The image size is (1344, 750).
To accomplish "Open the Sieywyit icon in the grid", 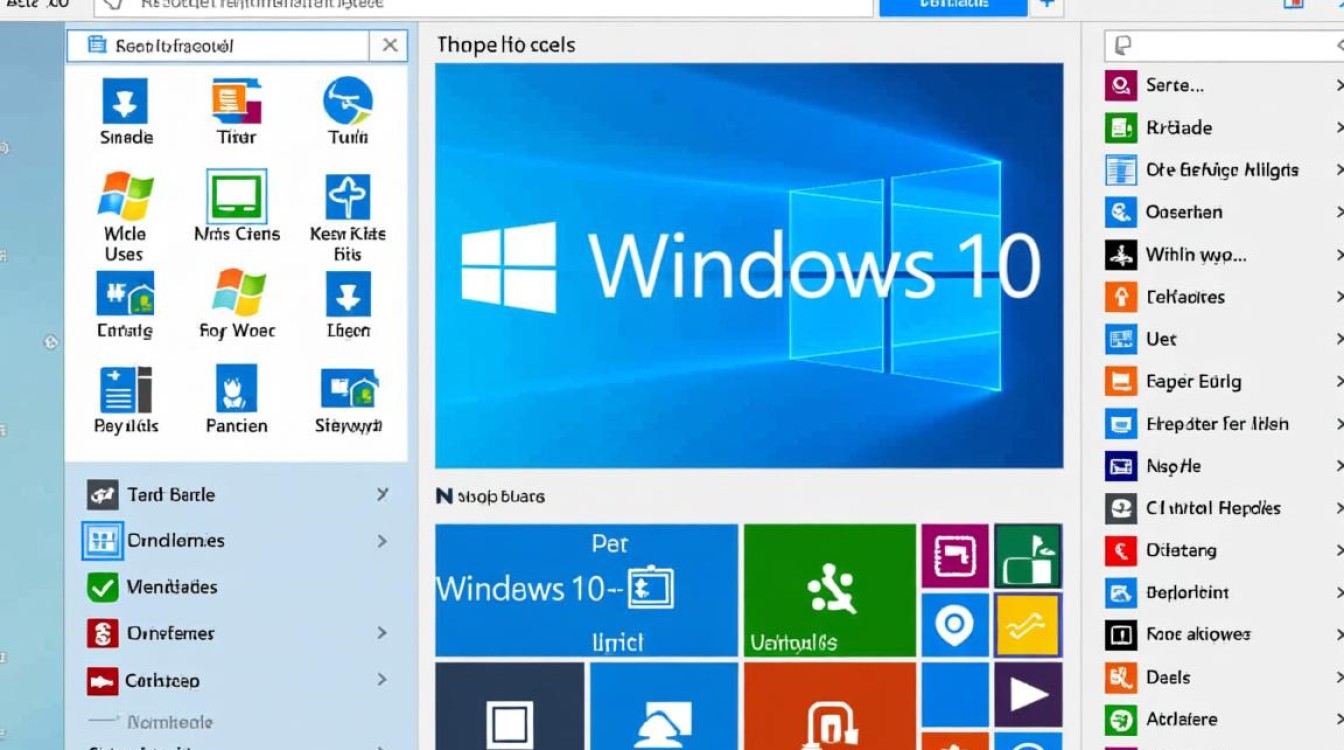I will (x=347, y=389).
